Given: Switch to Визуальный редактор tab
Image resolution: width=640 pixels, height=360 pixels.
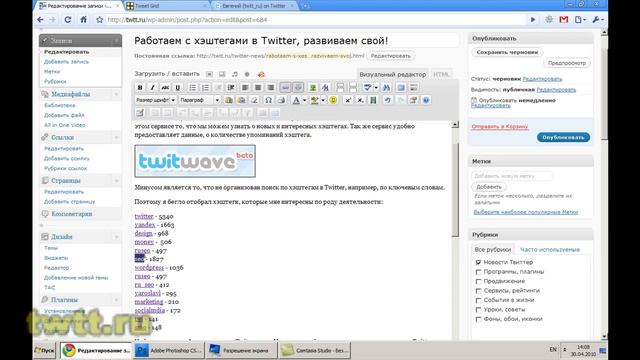Looking at the screenshot, I should pyautogui.click(x=393, y=74).
